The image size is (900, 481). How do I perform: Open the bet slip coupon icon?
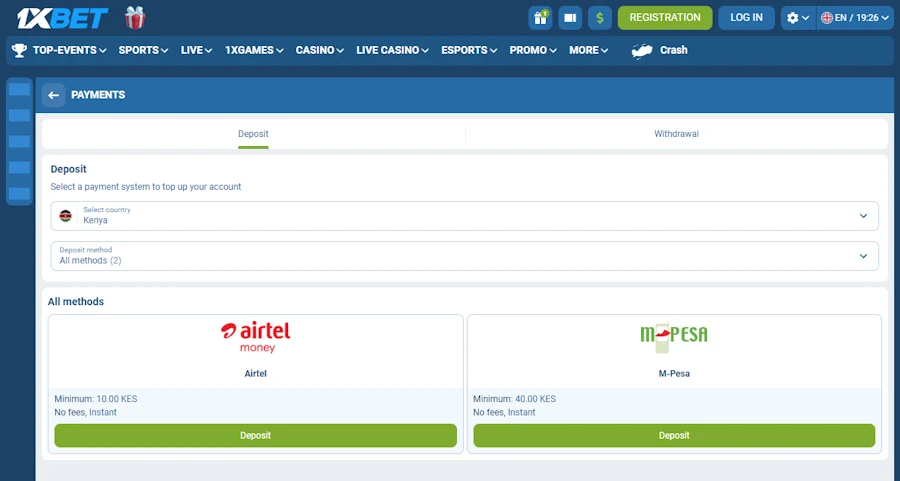pyautogui.click(x=570, y=18)
